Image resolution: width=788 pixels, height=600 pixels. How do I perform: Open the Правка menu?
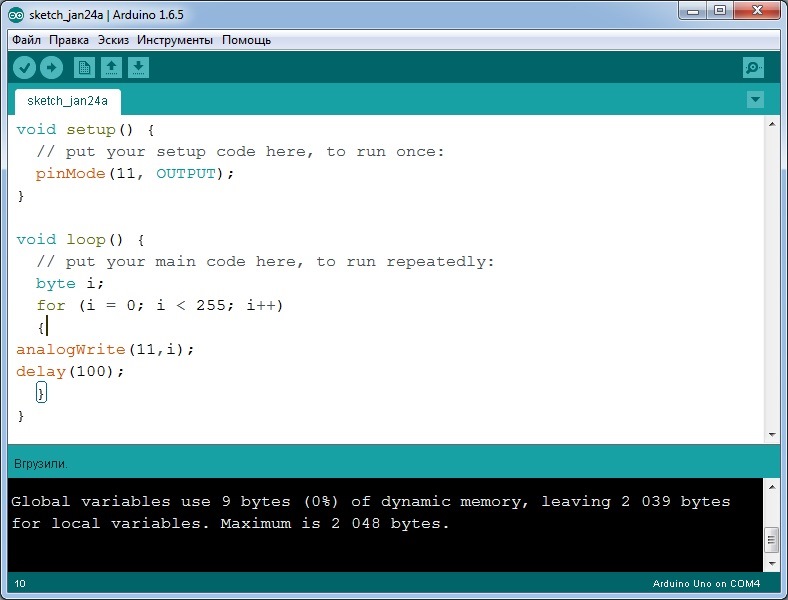click(69, 40)
